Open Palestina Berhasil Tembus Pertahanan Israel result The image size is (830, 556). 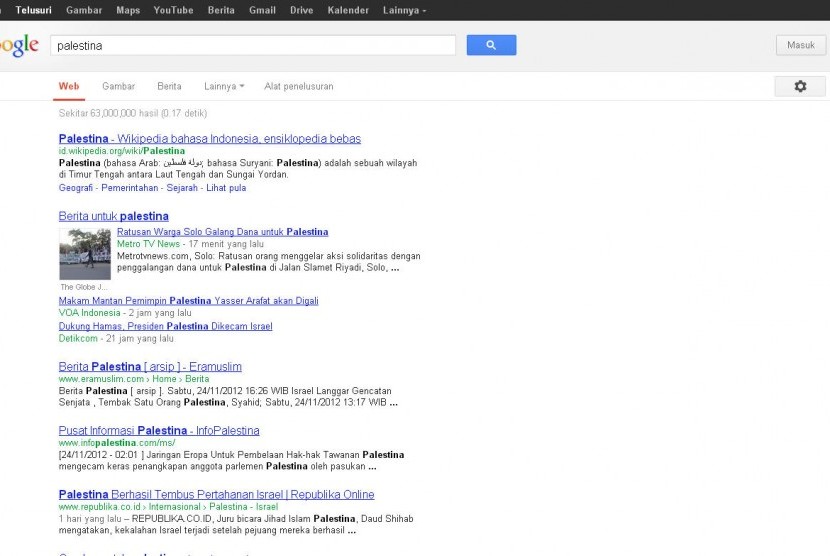coord(216,495)
